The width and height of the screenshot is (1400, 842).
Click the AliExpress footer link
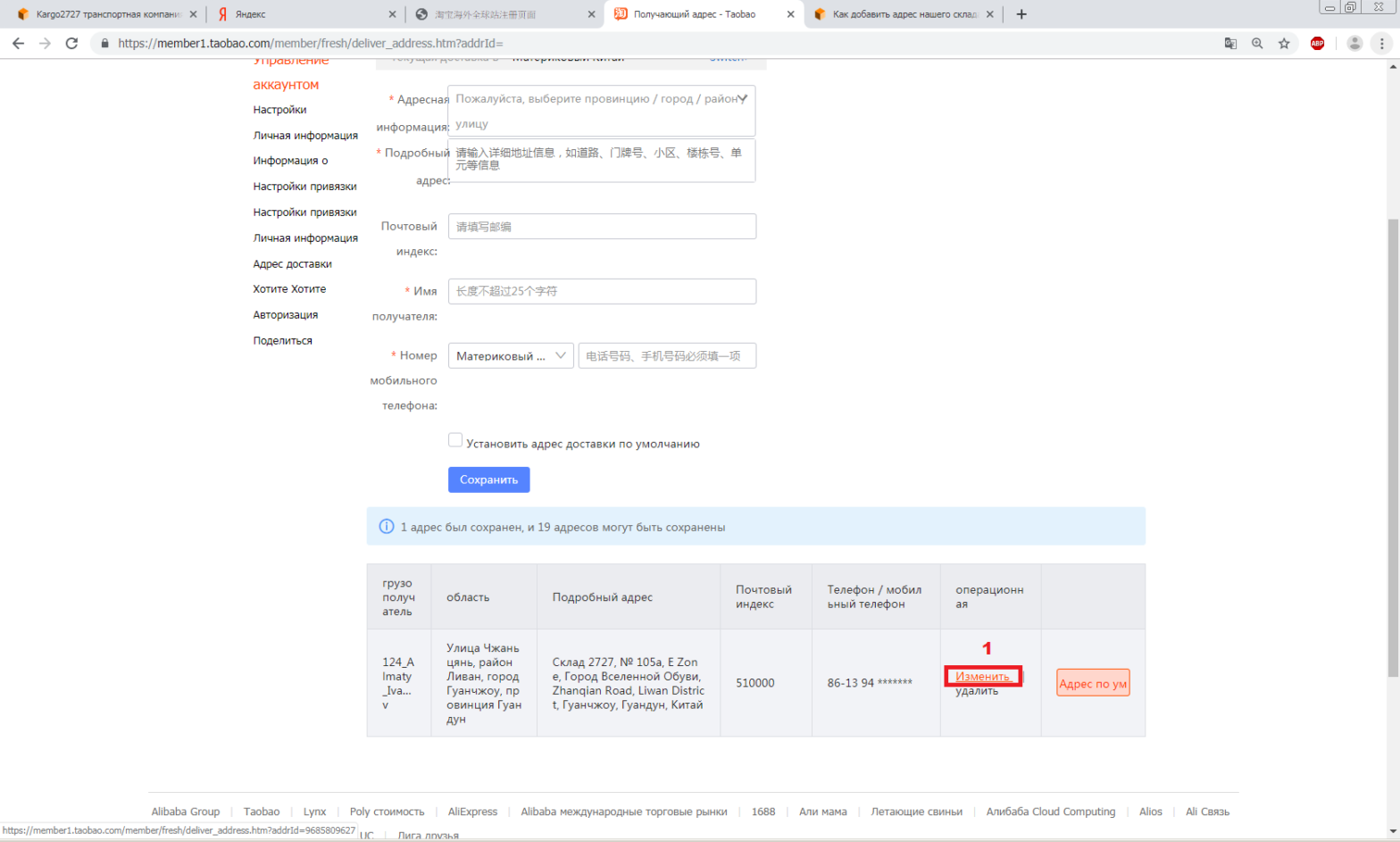(x=472, y=812)
